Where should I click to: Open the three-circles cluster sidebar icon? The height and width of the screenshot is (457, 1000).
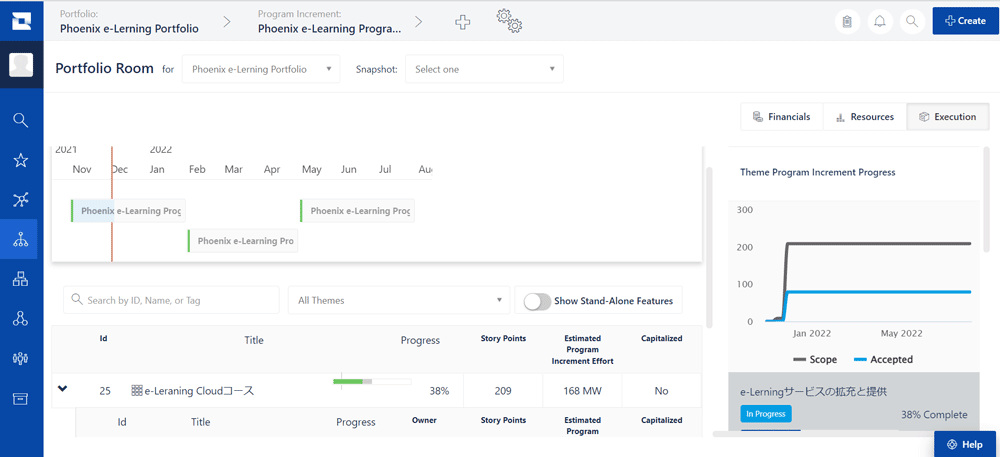21,319
